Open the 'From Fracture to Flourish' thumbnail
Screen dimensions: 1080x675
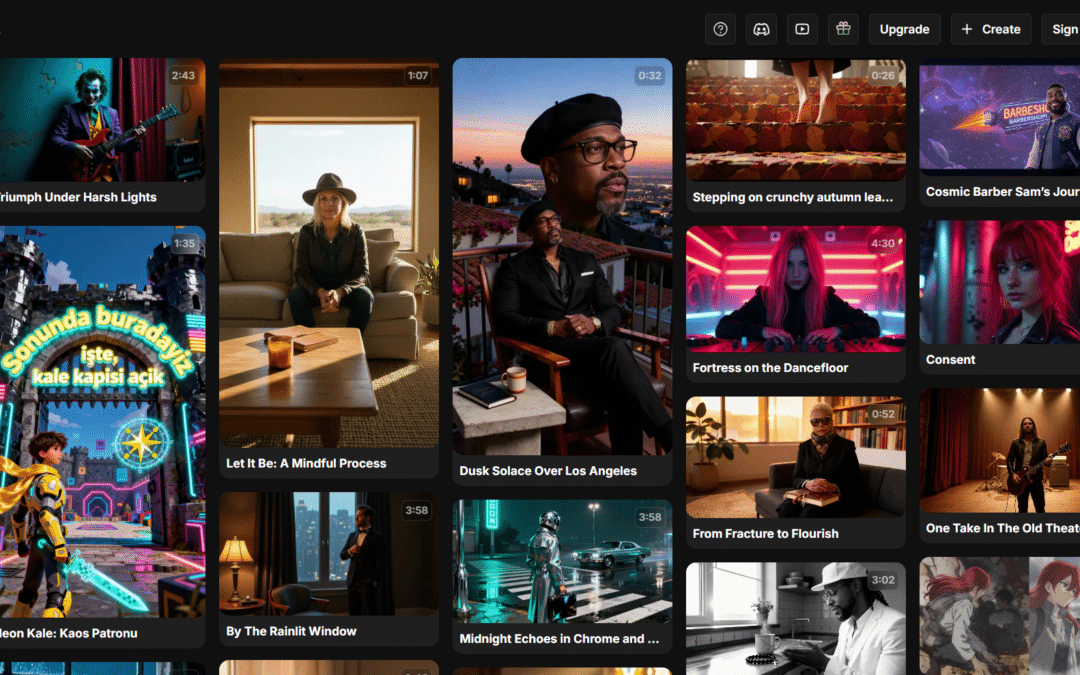(795, 457)
